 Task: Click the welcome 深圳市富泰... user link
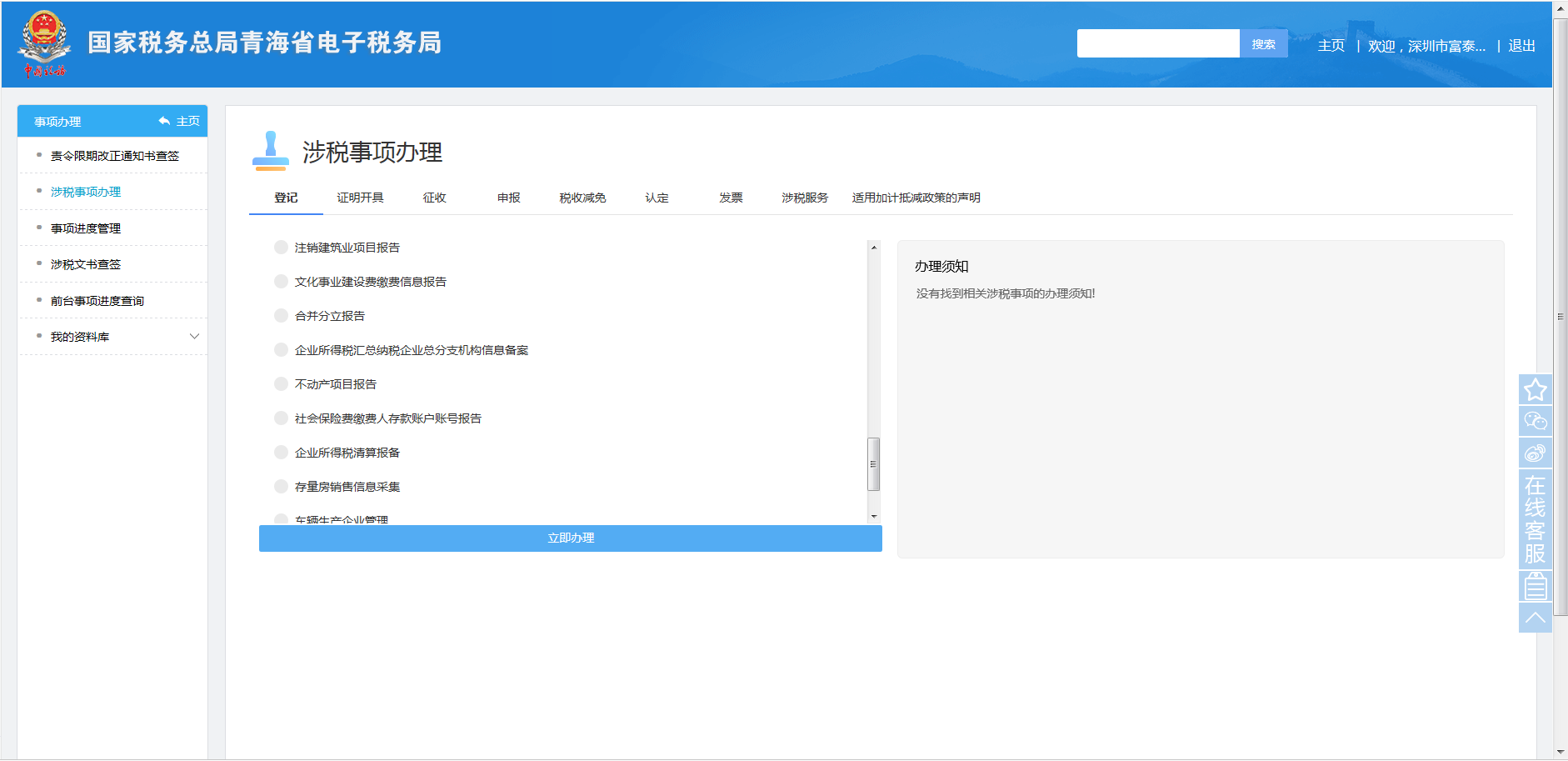click(1426, 46)
